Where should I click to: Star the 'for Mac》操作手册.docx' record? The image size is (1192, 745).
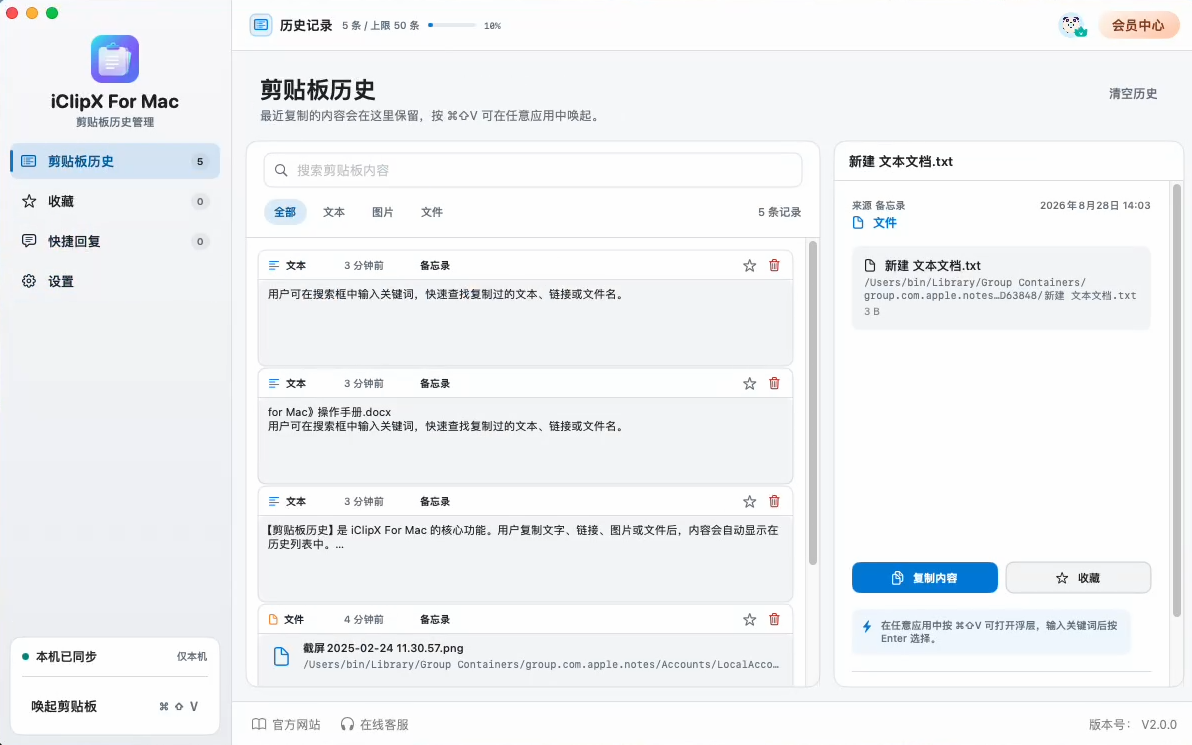(750, 383)
